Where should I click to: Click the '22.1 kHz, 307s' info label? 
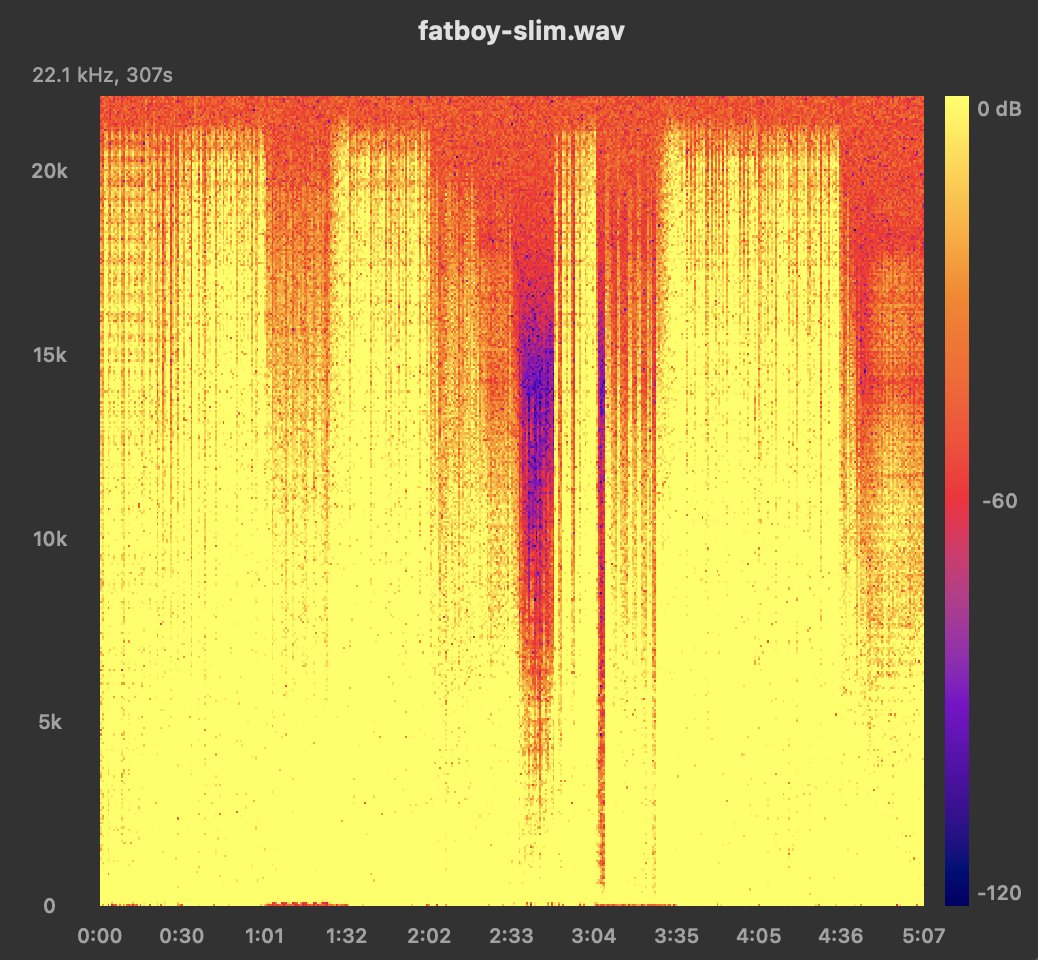click(103, 75)
